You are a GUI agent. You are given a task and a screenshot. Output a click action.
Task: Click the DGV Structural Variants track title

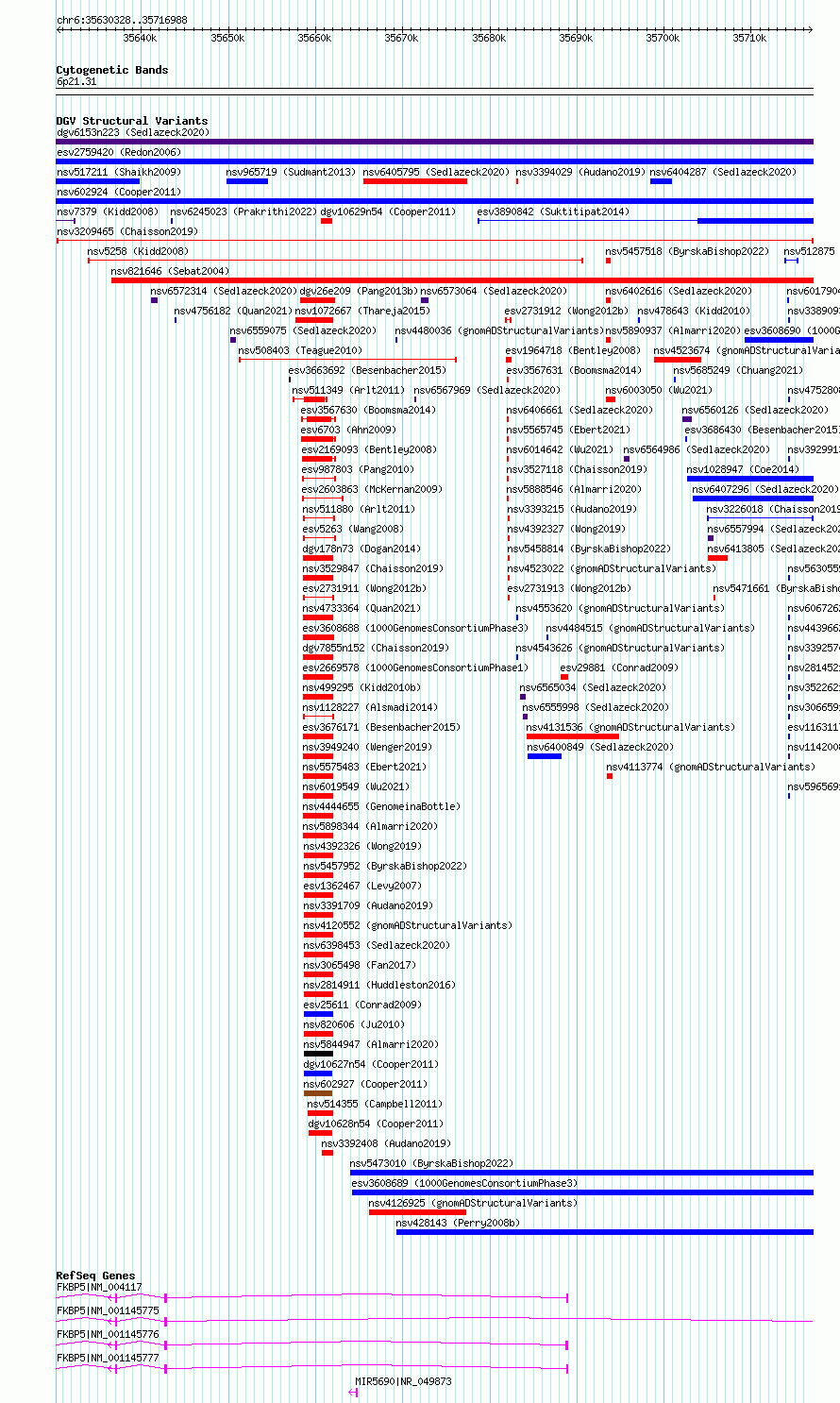(x=132, y=121)
